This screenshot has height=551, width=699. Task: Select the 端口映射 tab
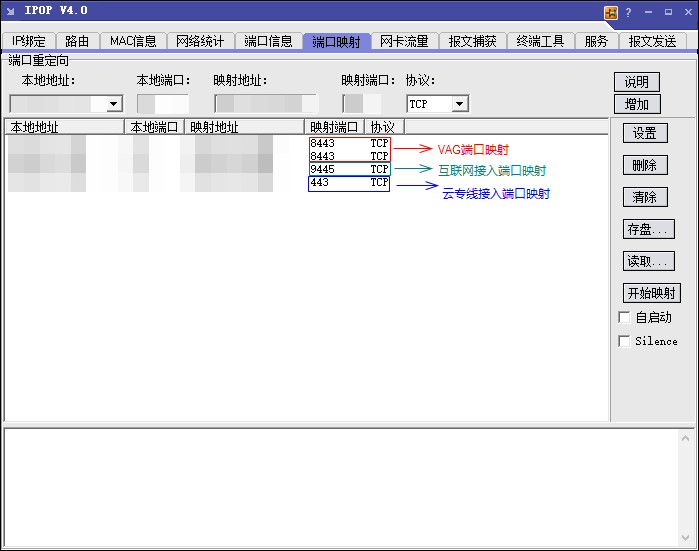pyautogui.click(x=337, y=41)
